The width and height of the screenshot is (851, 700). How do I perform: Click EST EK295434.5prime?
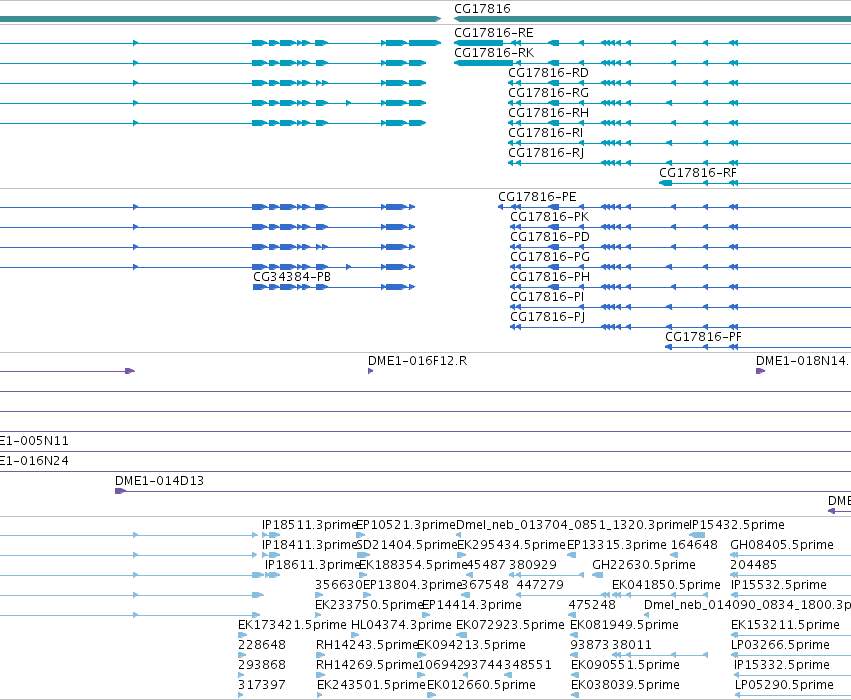[511, 545]
